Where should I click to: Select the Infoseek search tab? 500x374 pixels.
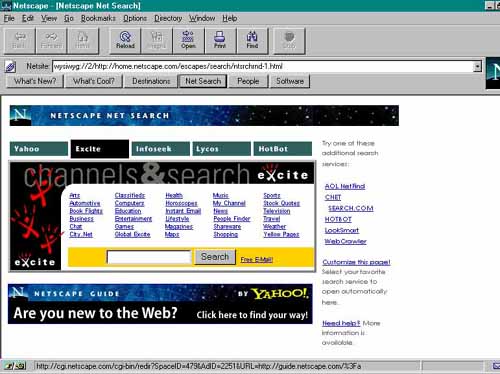pos(161,149)
